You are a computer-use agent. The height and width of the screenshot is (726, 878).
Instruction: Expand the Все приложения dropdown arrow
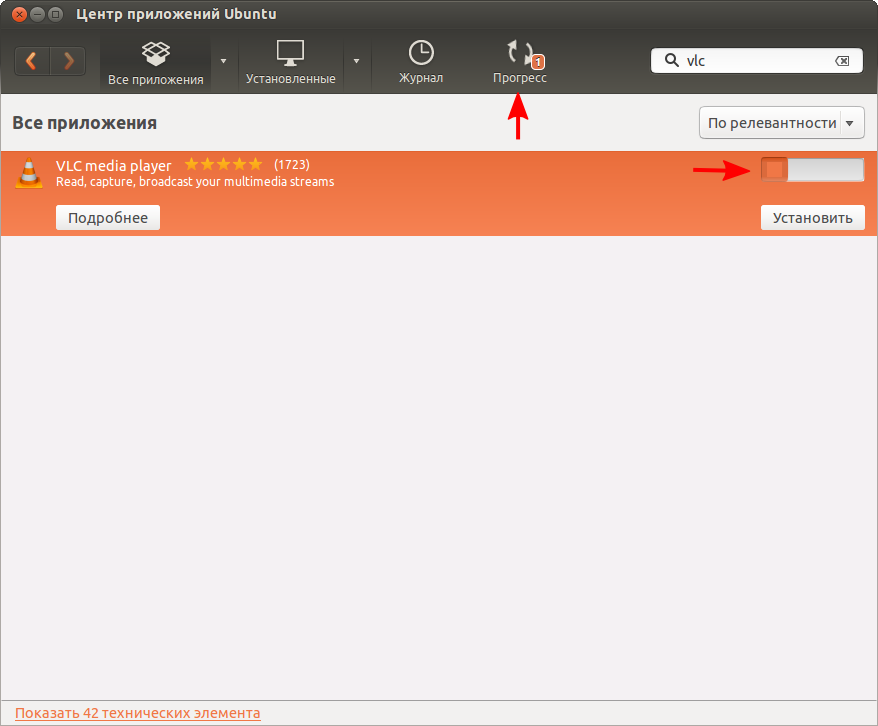[x=223, y=61]
